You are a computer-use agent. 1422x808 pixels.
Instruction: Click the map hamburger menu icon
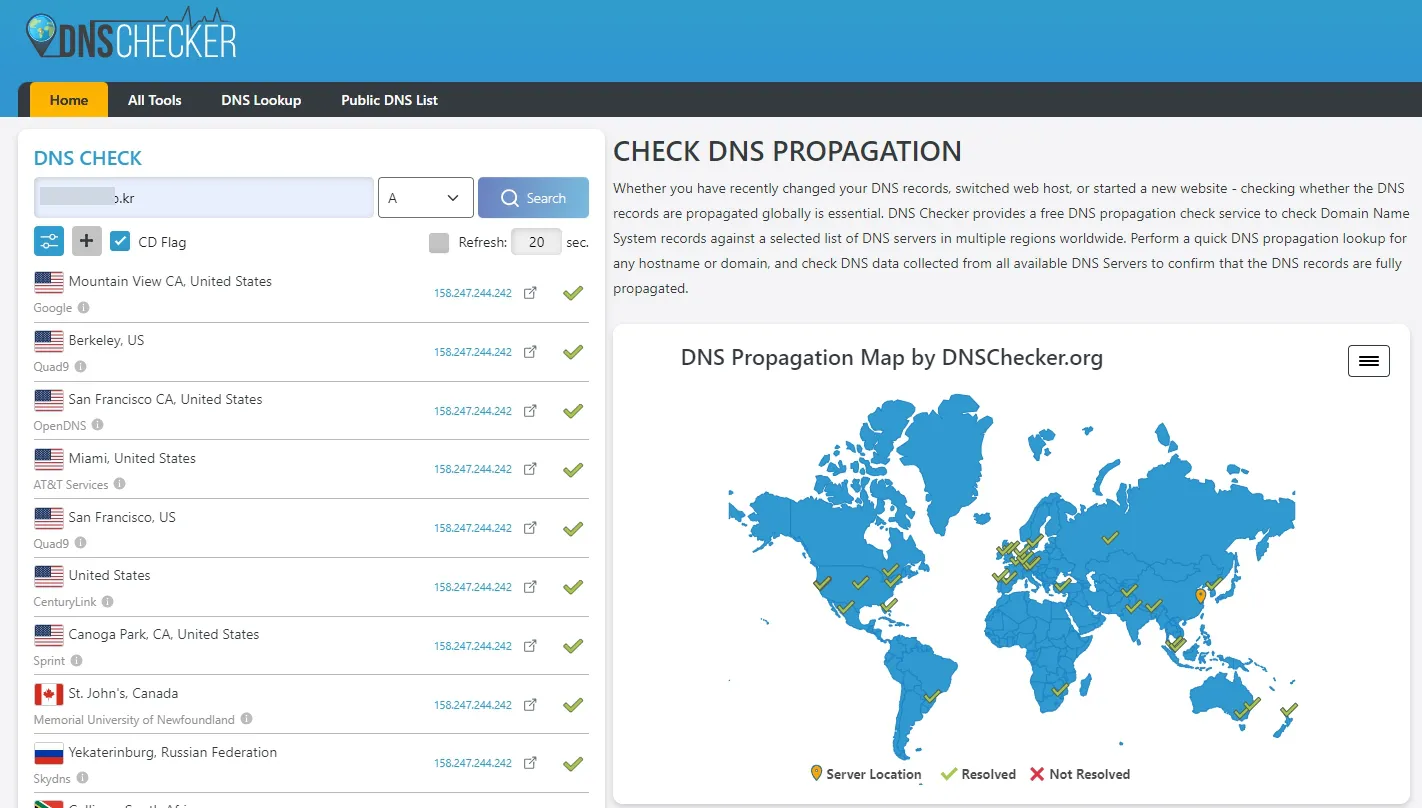point(1369,361)
